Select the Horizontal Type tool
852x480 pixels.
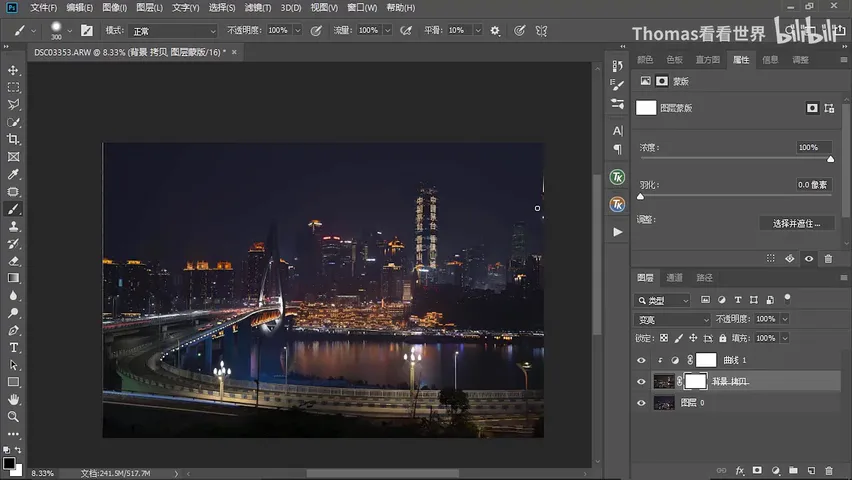(x=13, y=347)
